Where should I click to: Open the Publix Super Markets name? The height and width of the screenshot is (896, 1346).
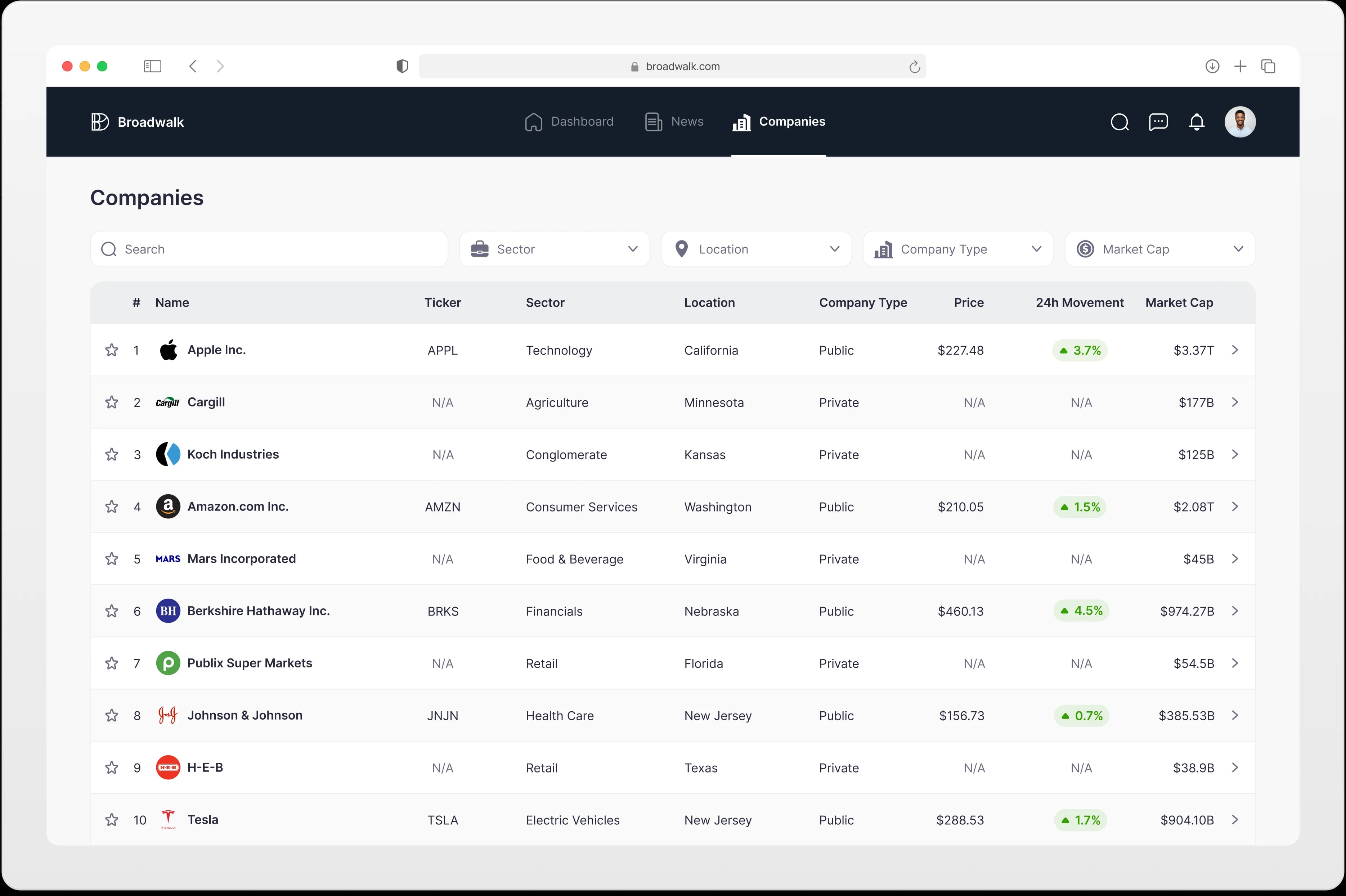(250, 663)
